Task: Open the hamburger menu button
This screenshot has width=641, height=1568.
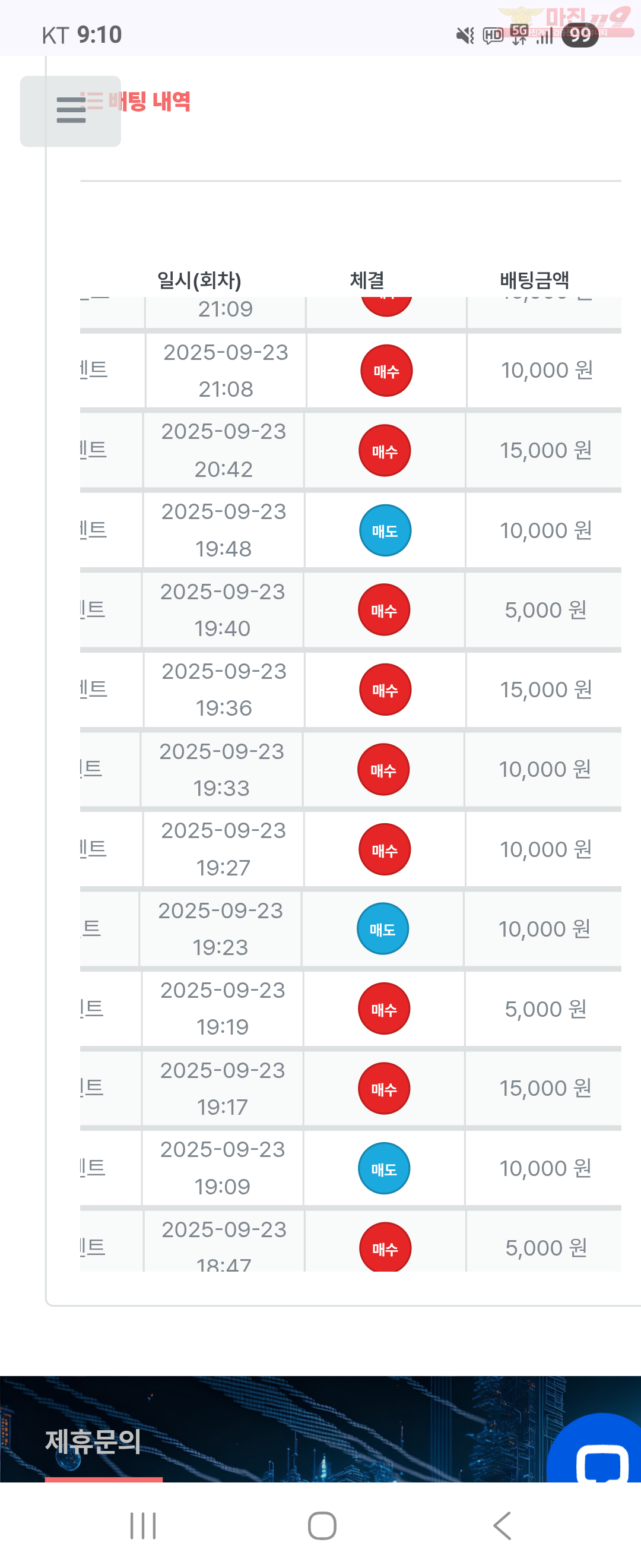Action: coord(71,111)
